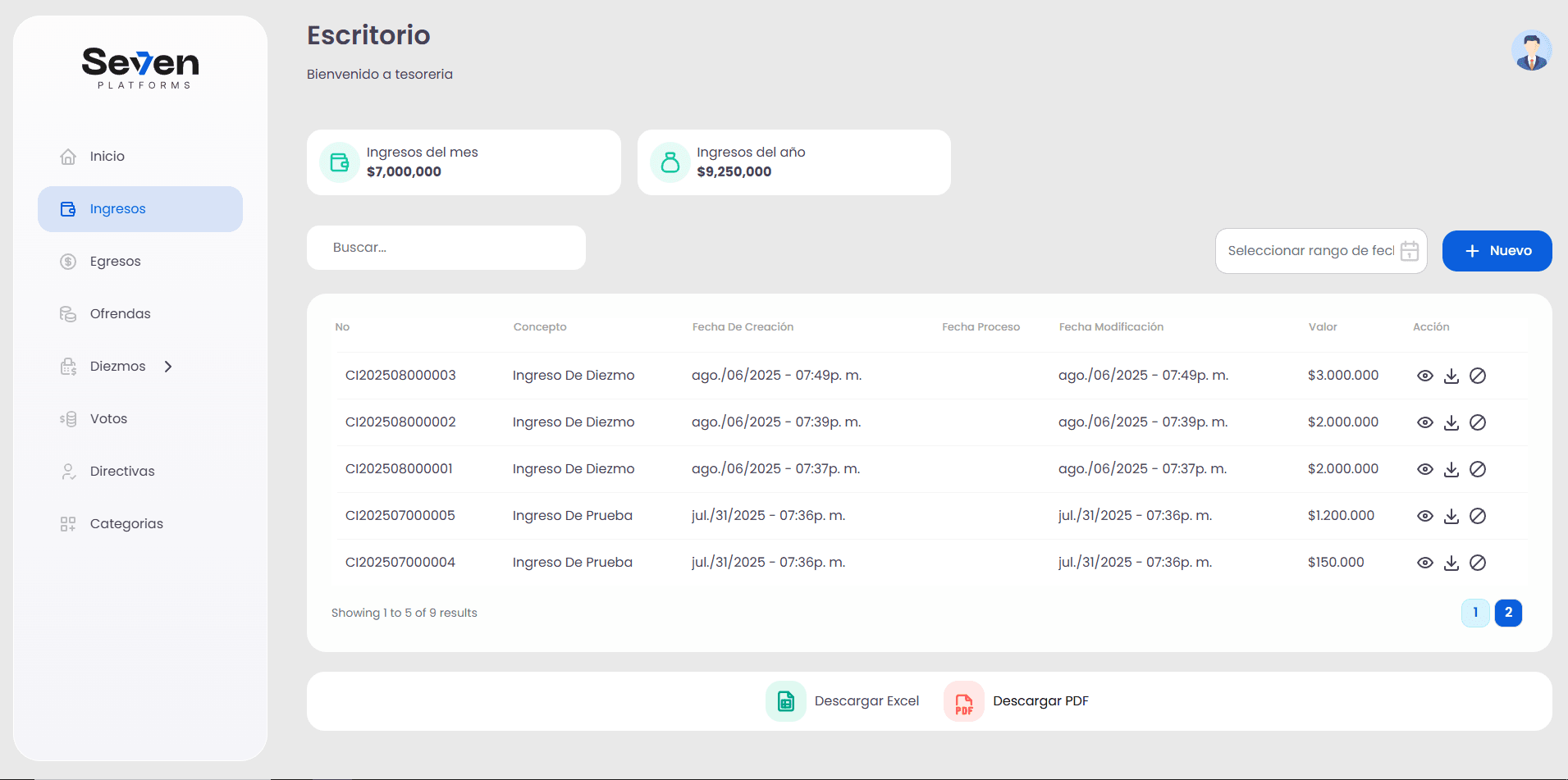Open the Diezmos menu item
The width and height of the screenshot is (1568, 780).
tap(140, 367)
